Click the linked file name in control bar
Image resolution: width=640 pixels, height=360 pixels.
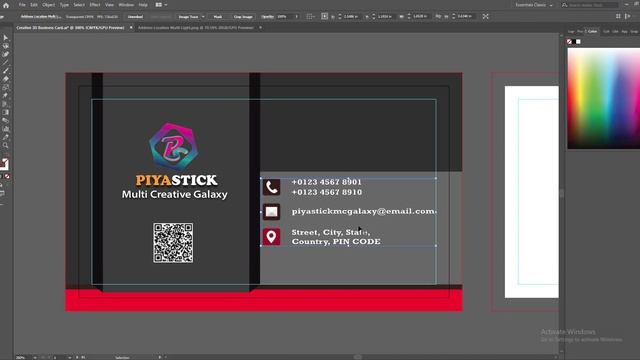[41, 17]
